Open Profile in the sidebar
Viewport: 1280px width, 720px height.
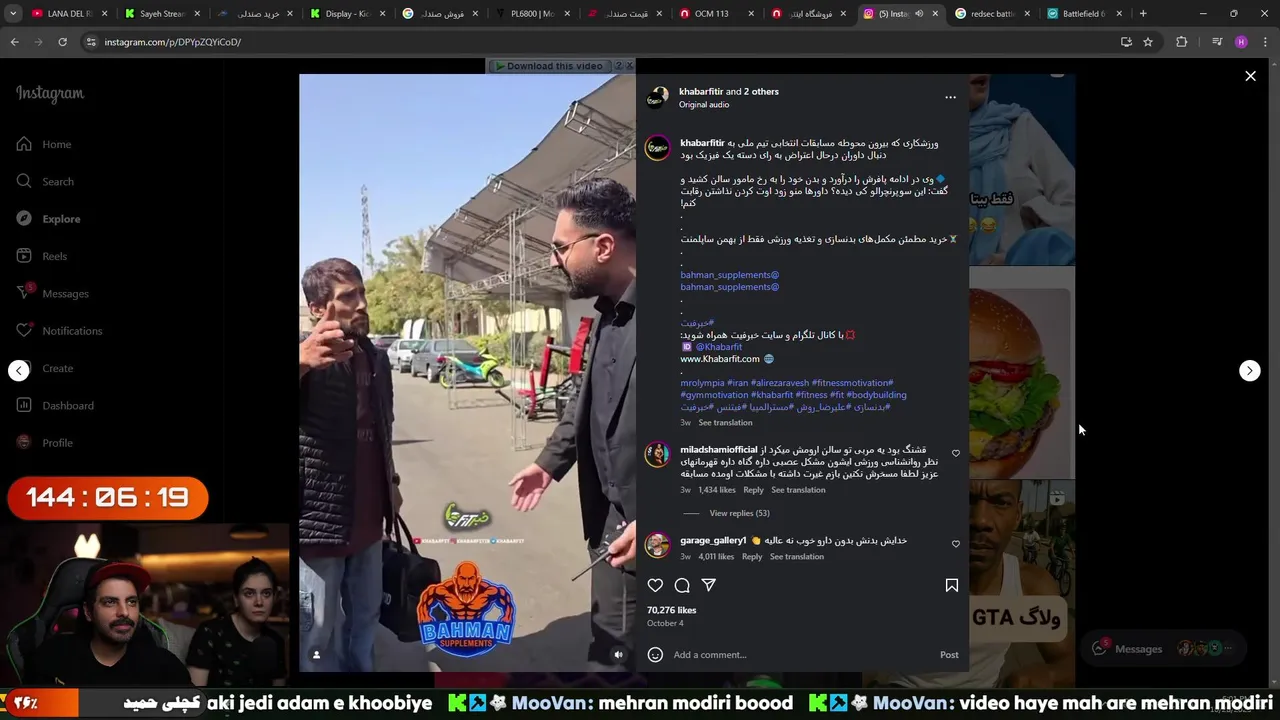click(x=46, y=443)
